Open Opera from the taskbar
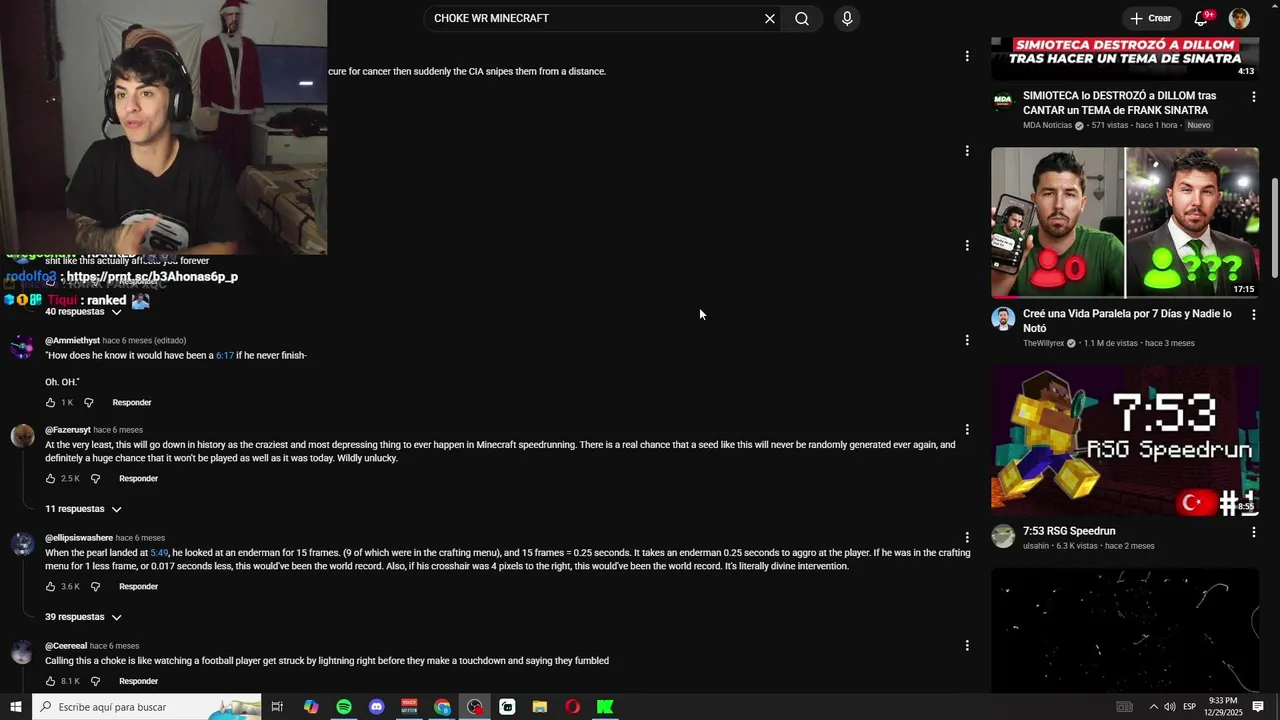The image size is (1280, 720). [x=572, y=707]
